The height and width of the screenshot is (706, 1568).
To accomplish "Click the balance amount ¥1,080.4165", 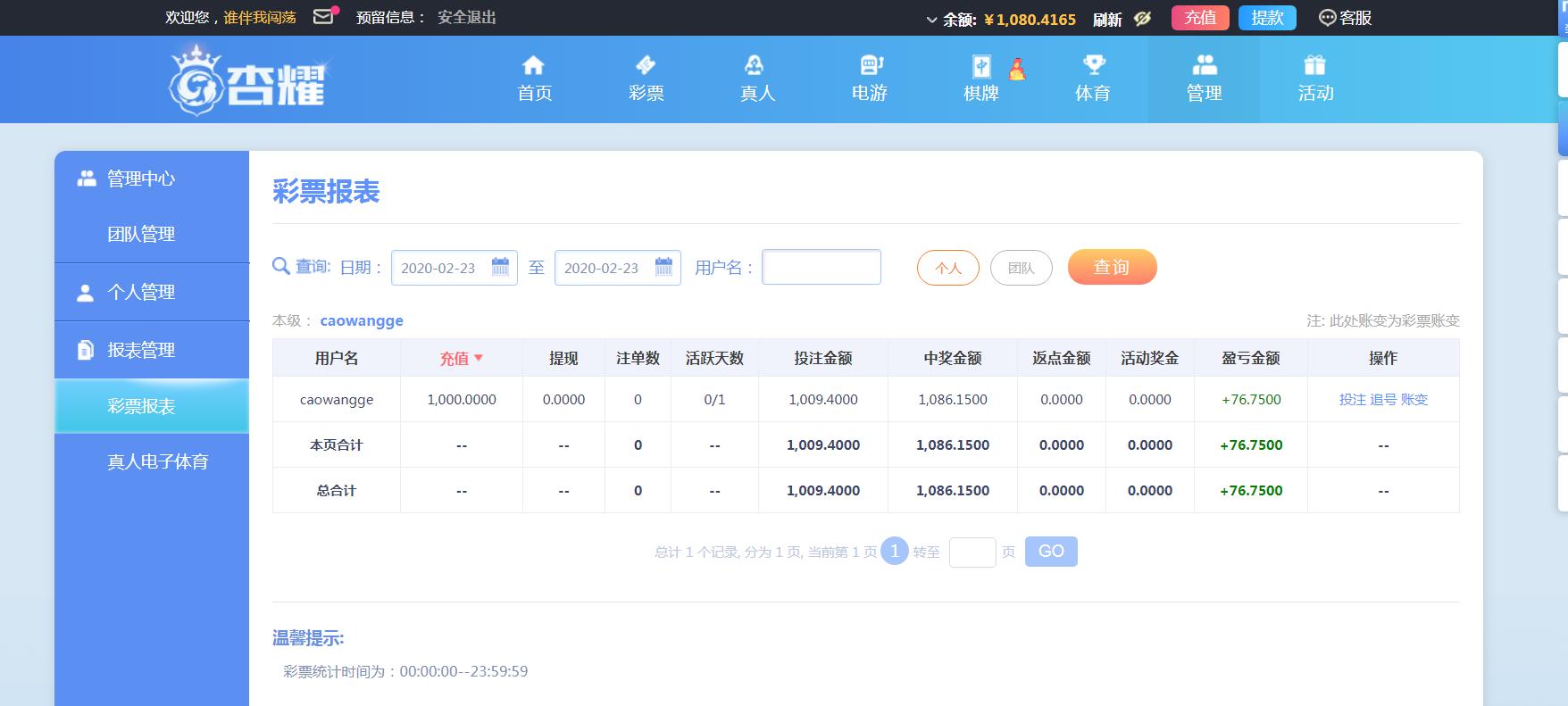I will coord(1030,19).
